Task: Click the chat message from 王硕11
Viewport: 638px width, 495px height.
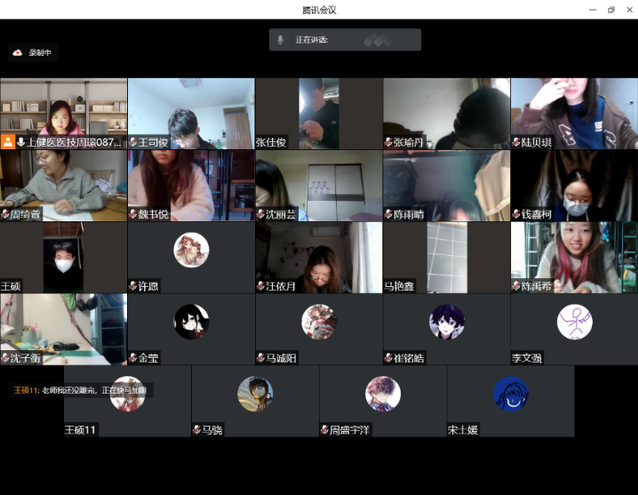Action: point(79,390)
